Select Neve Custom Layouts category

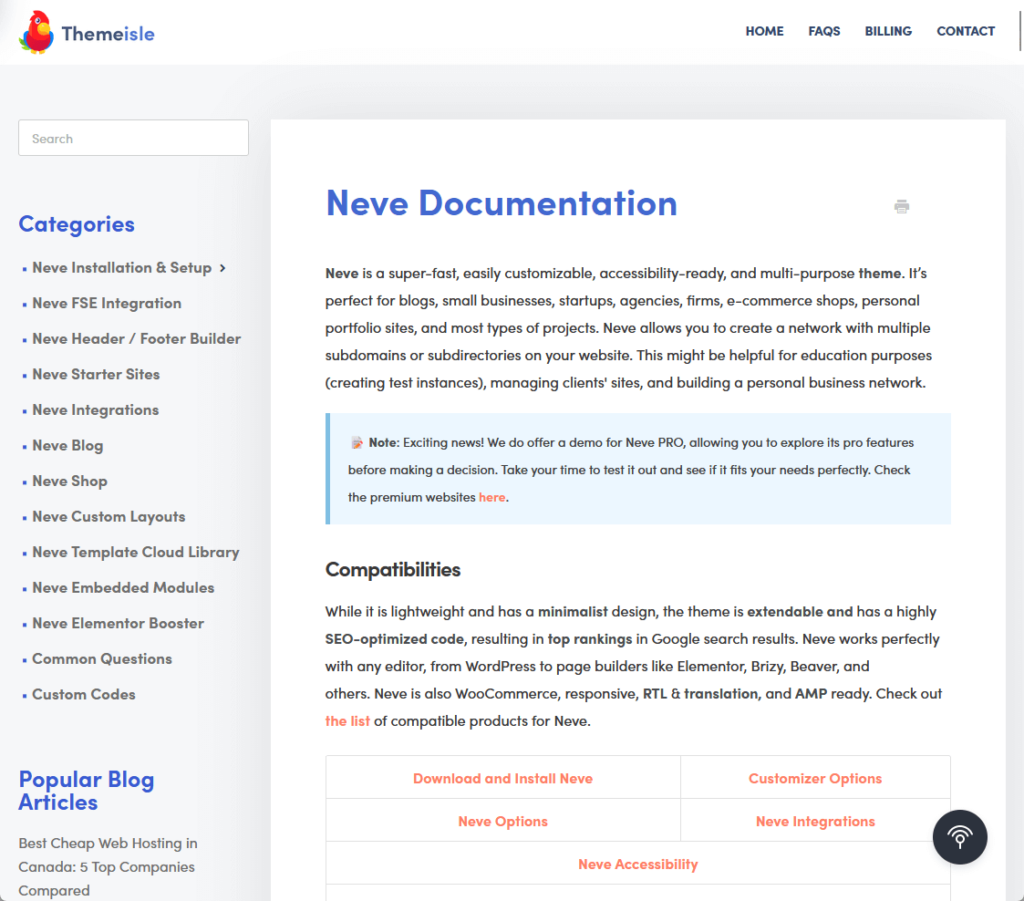[x=109, y=517]
